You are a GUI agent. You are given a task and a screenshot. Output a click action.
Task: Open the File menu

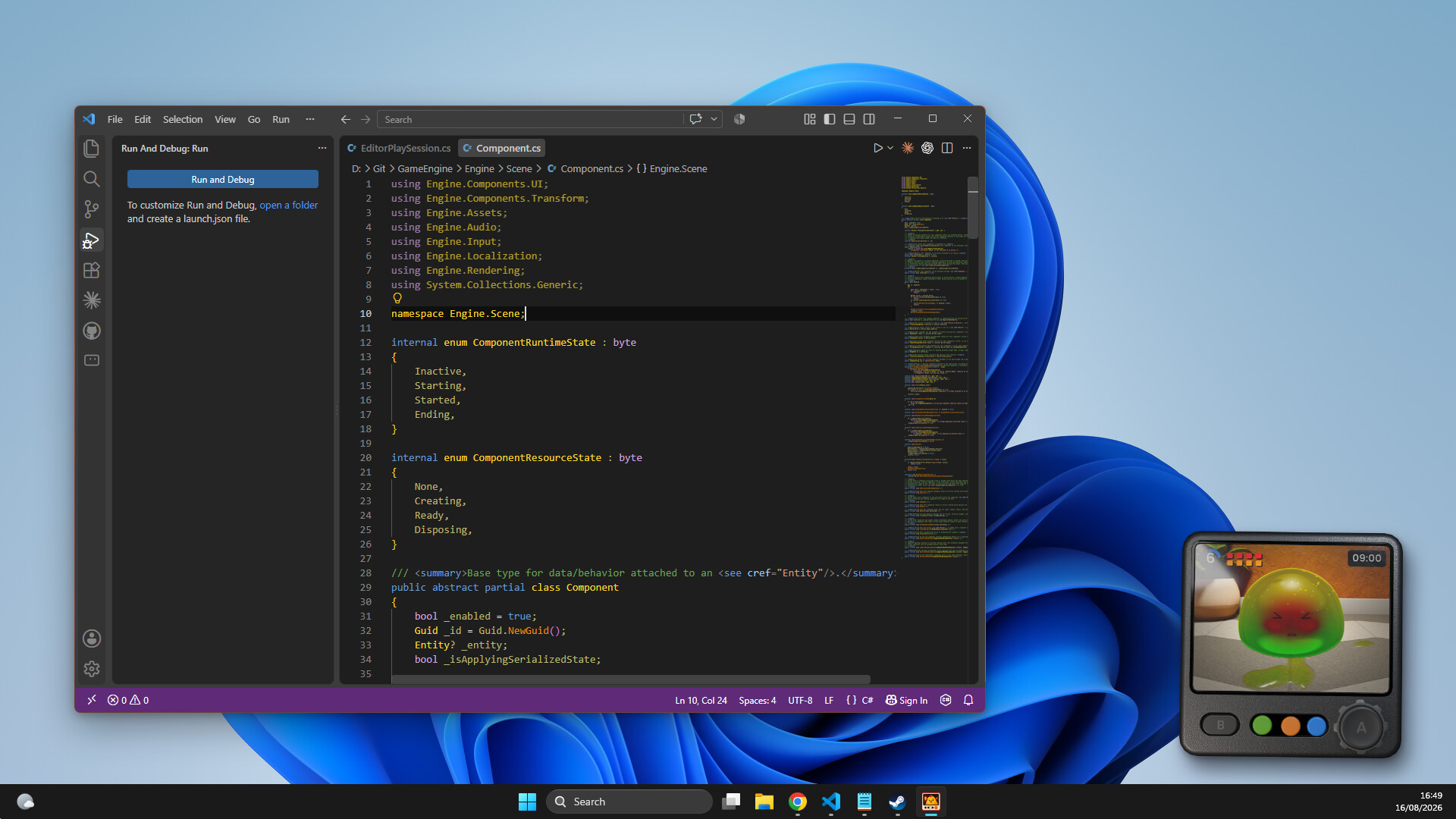pyautogui.click(x=115, y=119)
